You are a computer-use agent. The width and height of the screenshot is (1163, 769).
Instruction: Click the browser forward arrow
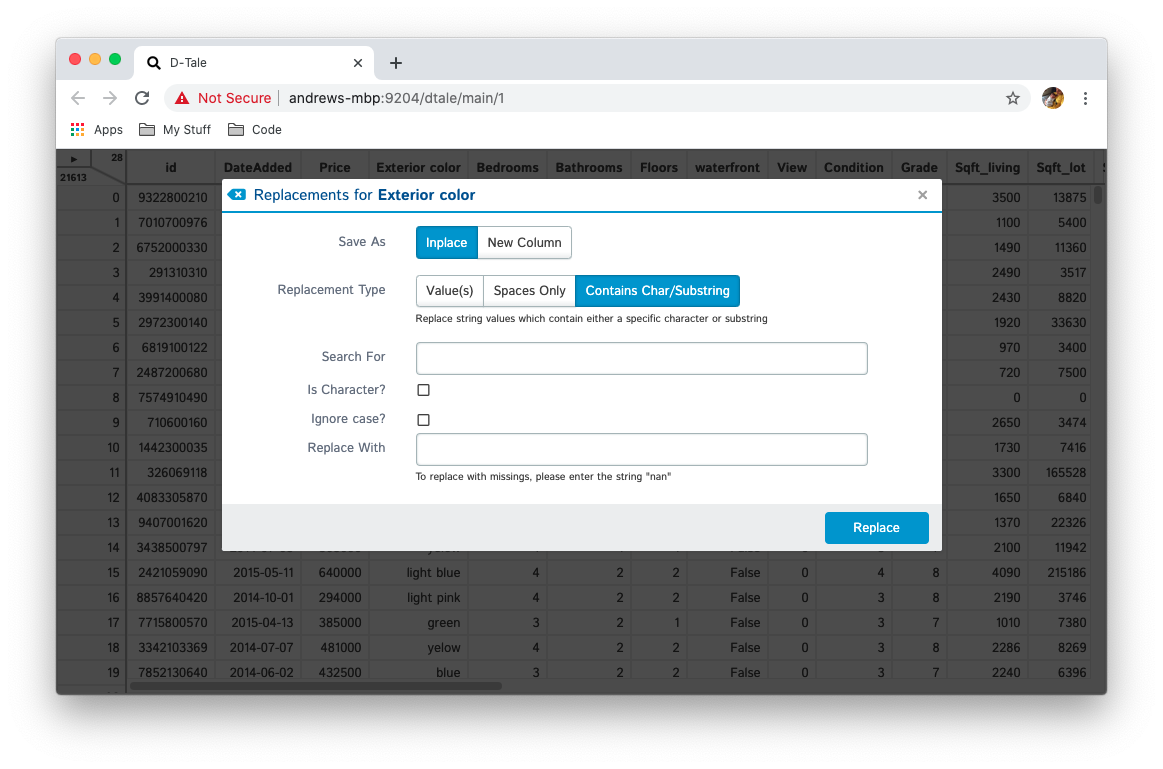pyautogui.click(x=110, y=98)
